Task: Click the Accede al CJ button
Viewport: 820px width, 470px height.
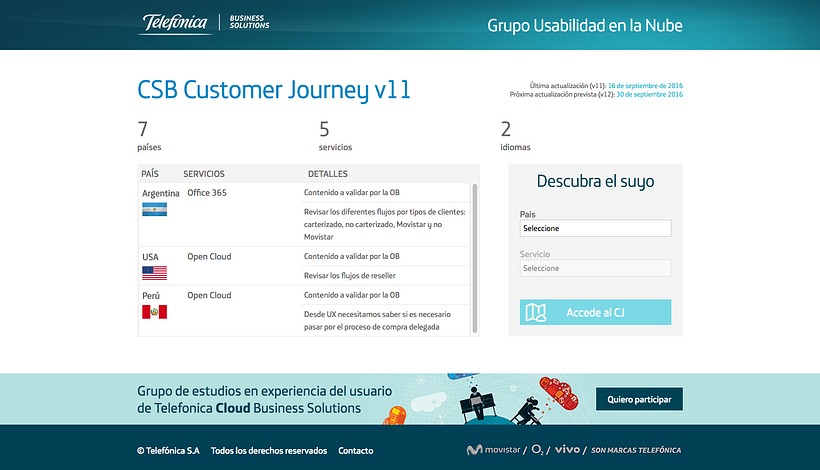Action: point(595,312)
